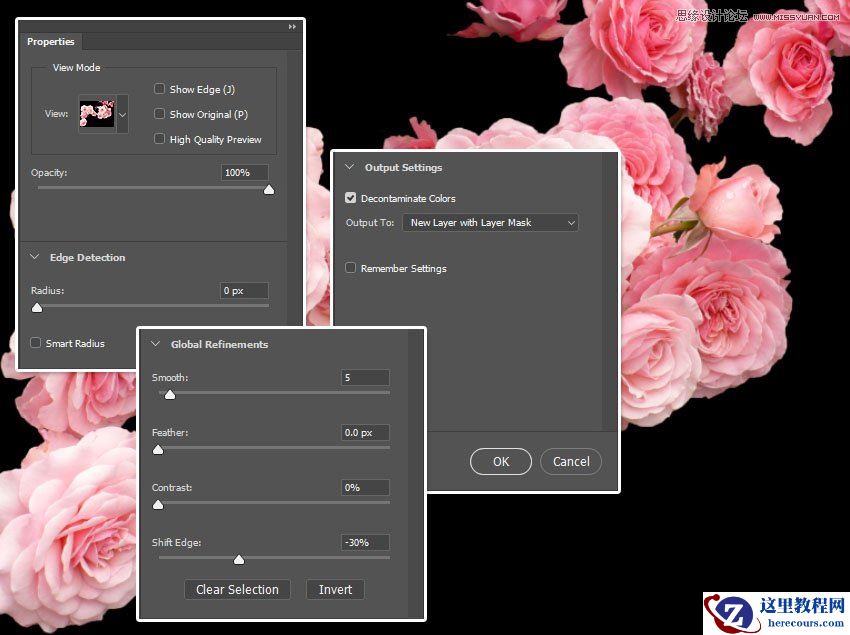The width and height of the screenshot is (850, 635).
Task: Enable Show Original (P)
Action: 160,114
